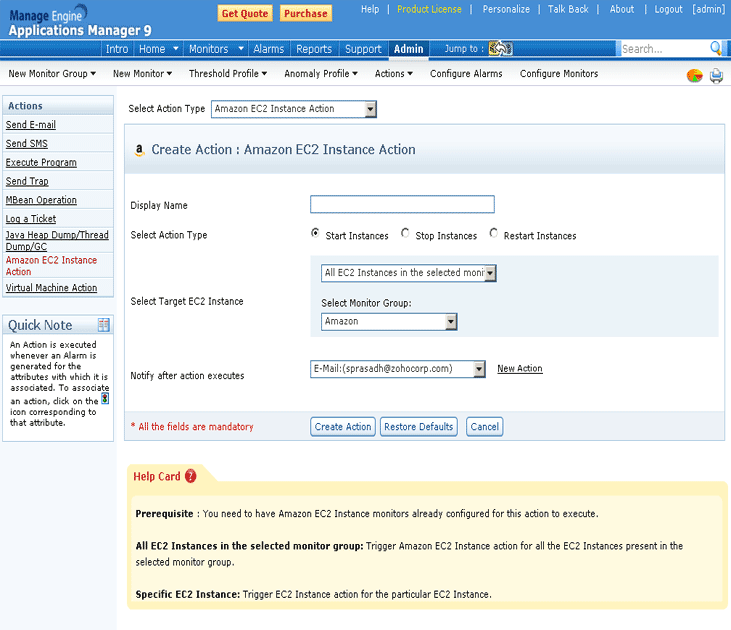Switch to the Monitors tab

point(208,49)
